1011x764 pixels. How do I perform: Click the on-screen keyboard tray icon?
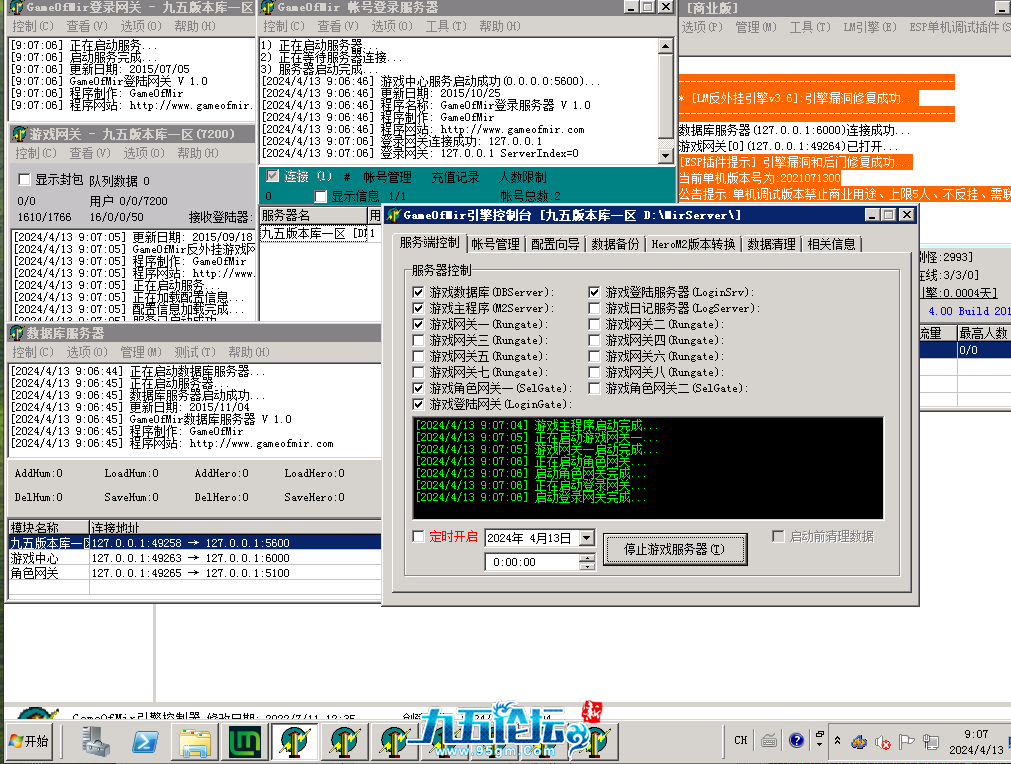[x=768, y=741]
